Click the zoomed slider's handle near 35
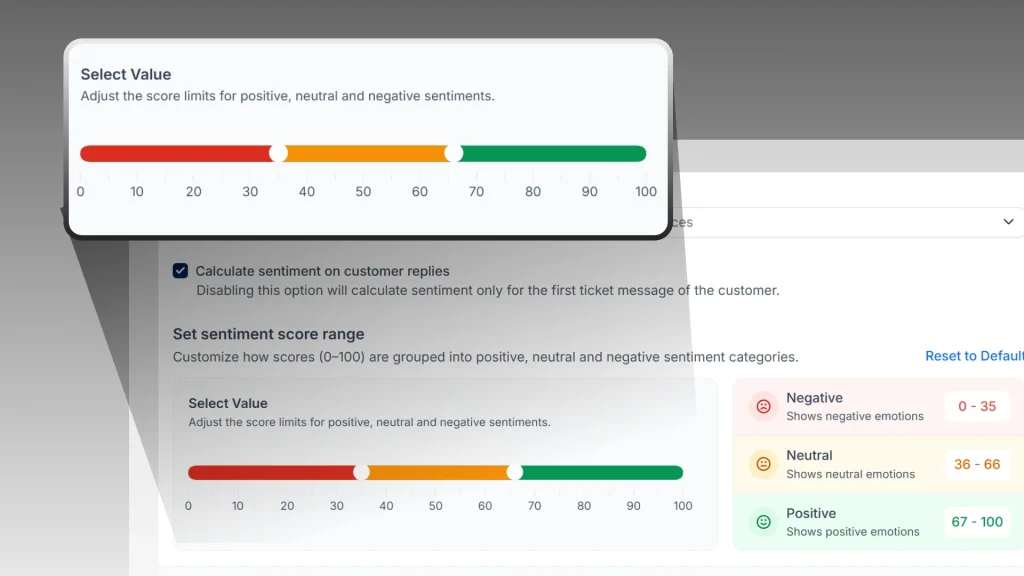The image size is (1024, 576). click(278, 153)
